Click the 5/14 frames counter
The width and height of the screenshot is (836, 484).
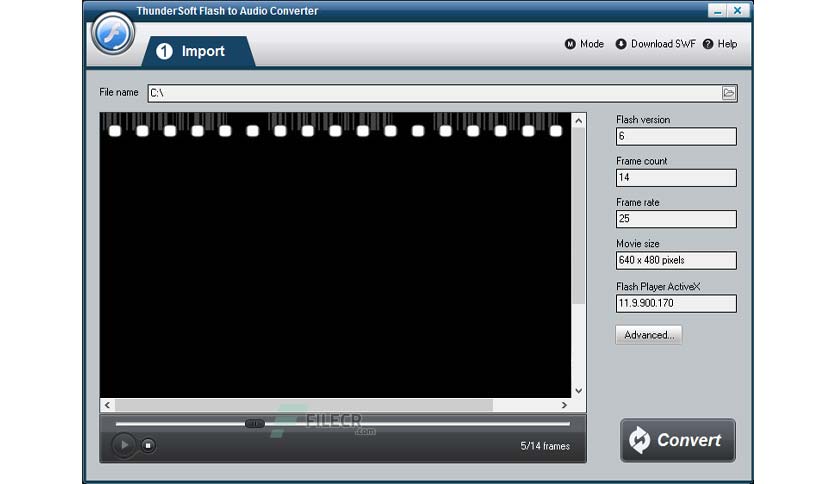point(545,446)
